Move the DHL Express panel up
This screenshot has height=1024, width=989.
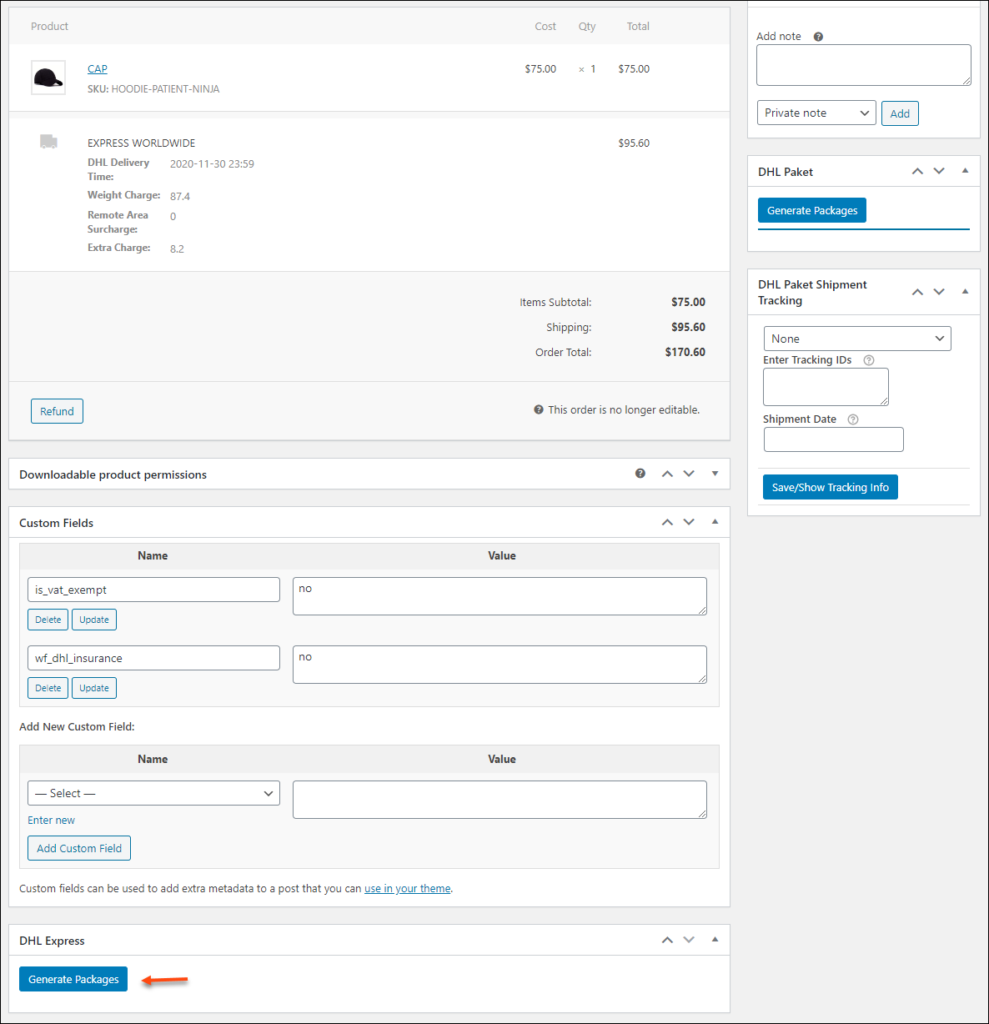(x=667, y=940)
